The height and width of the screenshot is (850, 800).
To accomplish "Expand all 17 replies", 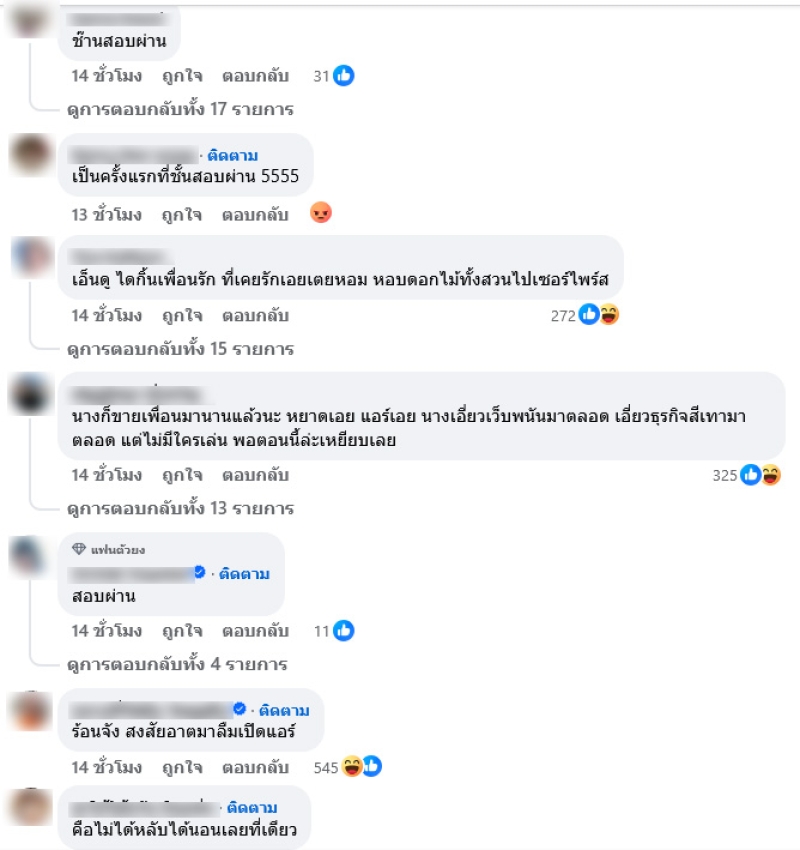I will [180, 110].
